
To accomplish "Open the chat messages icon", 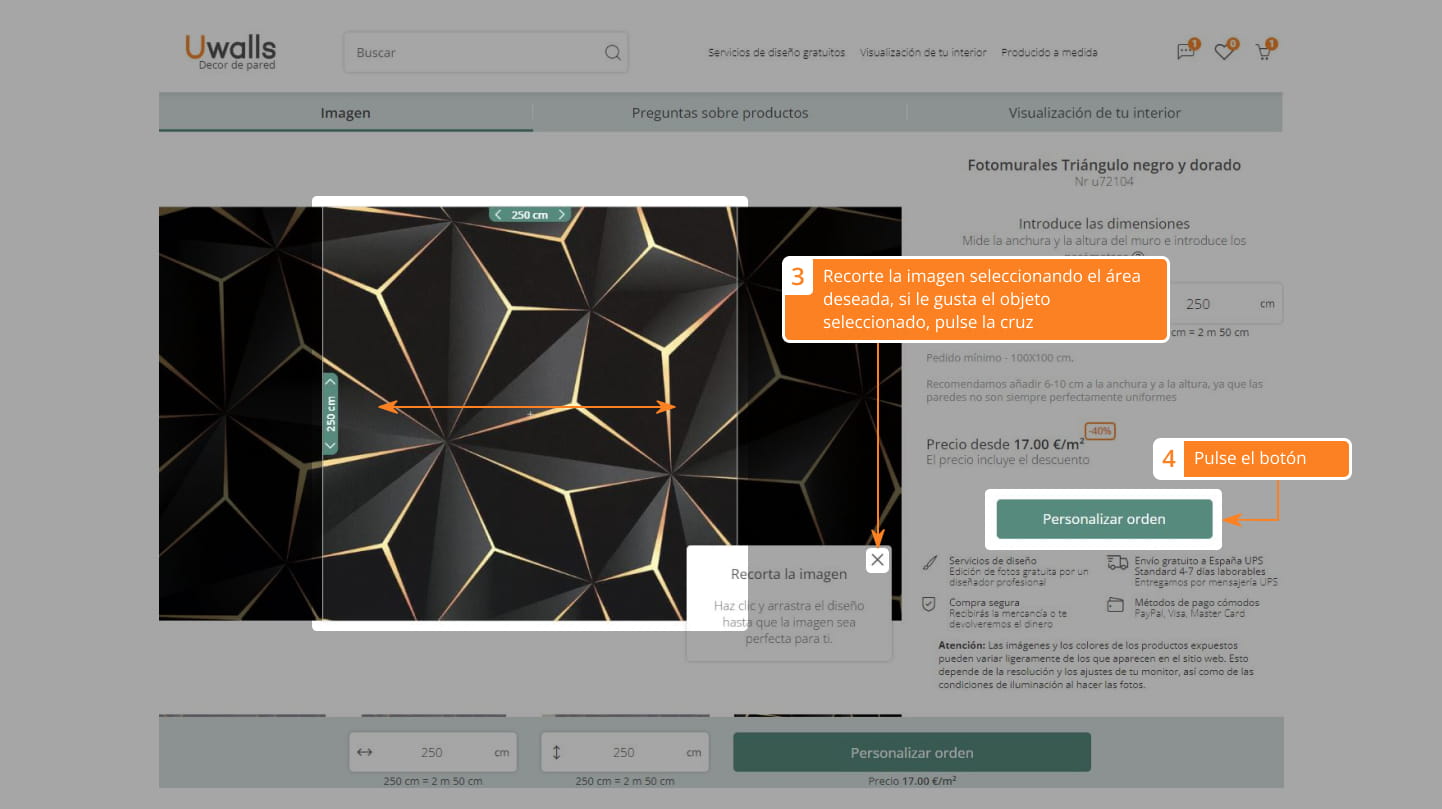I will 1186,53.
